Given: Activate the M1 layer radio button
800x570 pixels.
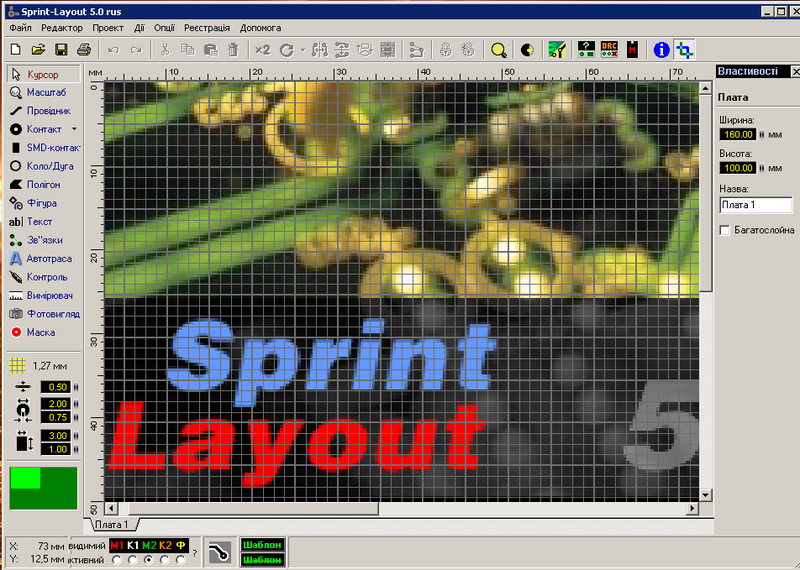Looking at the screenshot, I should click(117, 560).
